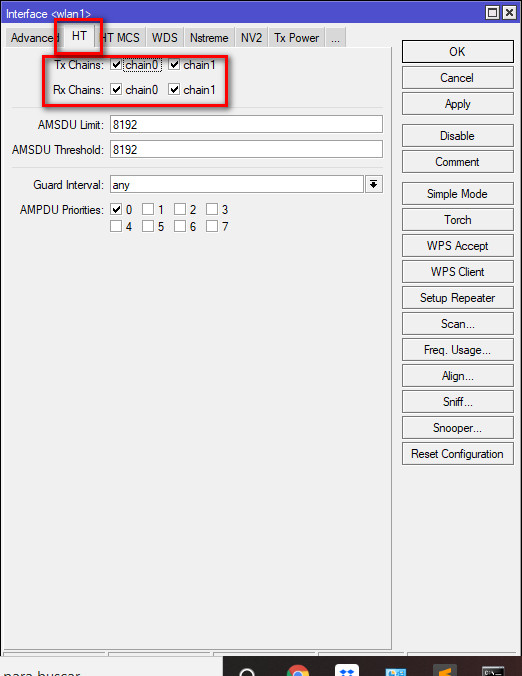Click the Reset Configuration button
The image size is (522, 676).
pyautogui.click(x=457, y=454)
